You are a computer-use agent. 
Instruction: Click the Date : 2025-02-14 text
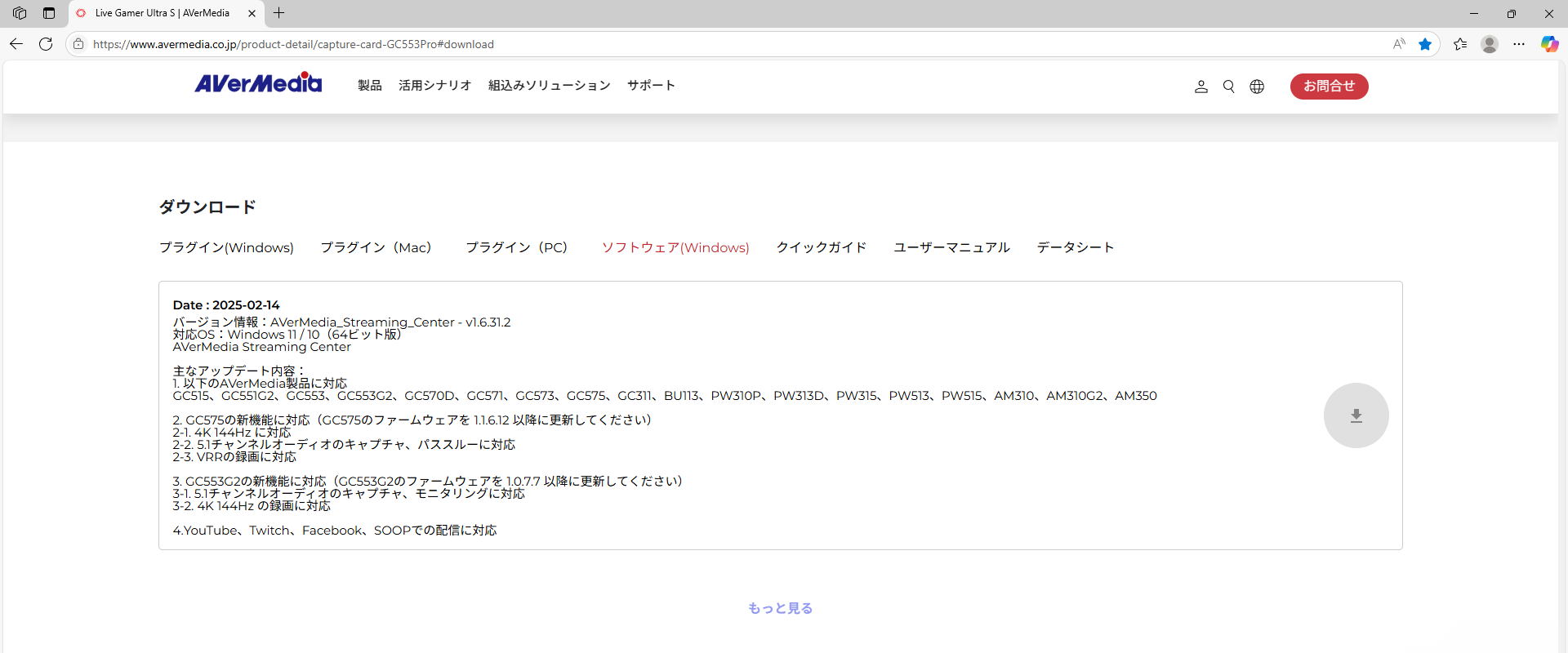(x=226, y=305)
